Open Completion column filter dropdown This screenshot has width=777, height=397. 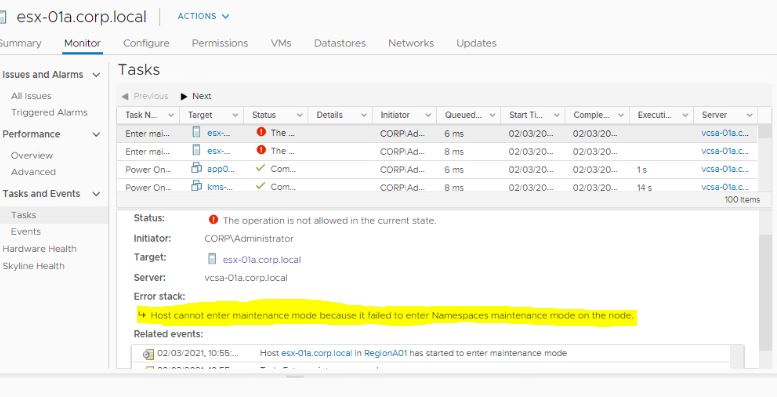point(620,115)
